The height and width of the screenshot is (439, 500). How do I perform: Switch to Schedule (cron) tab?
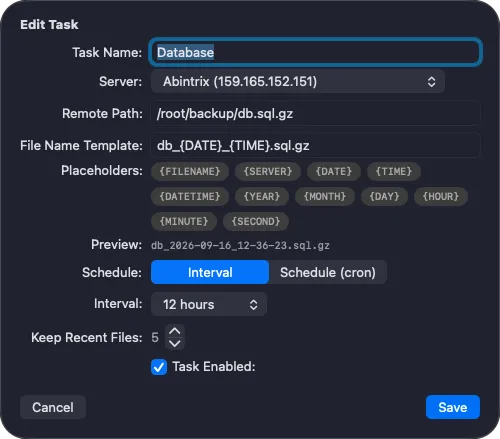point(328,272)
